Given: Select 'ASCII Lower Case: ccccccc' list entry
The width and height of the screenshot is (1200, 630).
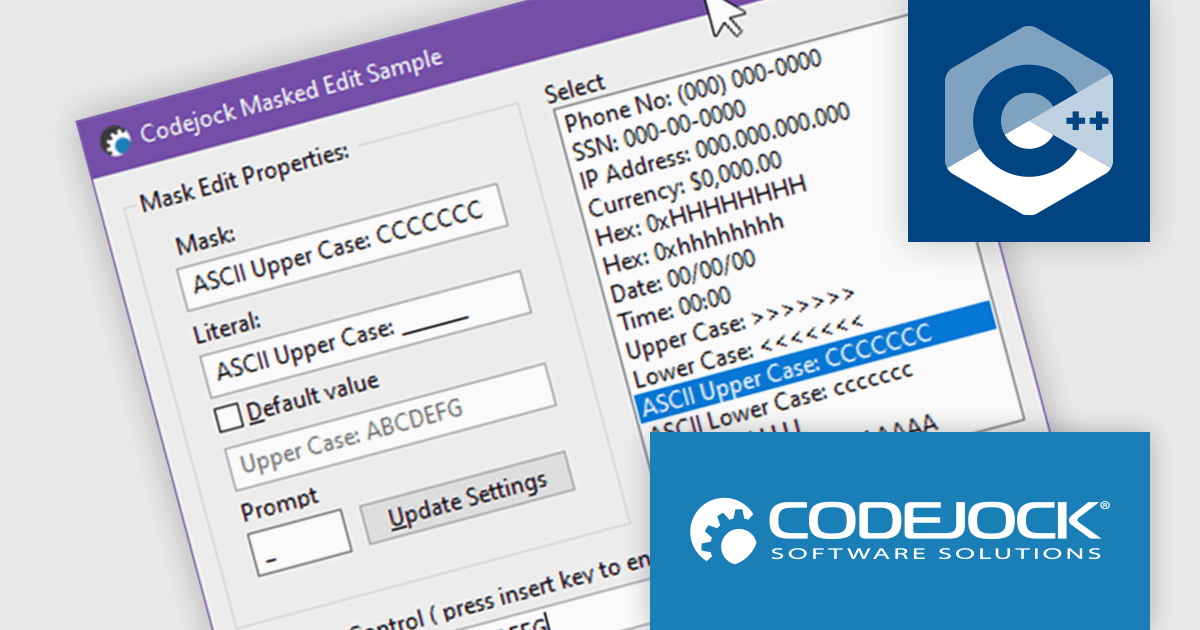Looking at the screenshot, I should coord(782,404).
